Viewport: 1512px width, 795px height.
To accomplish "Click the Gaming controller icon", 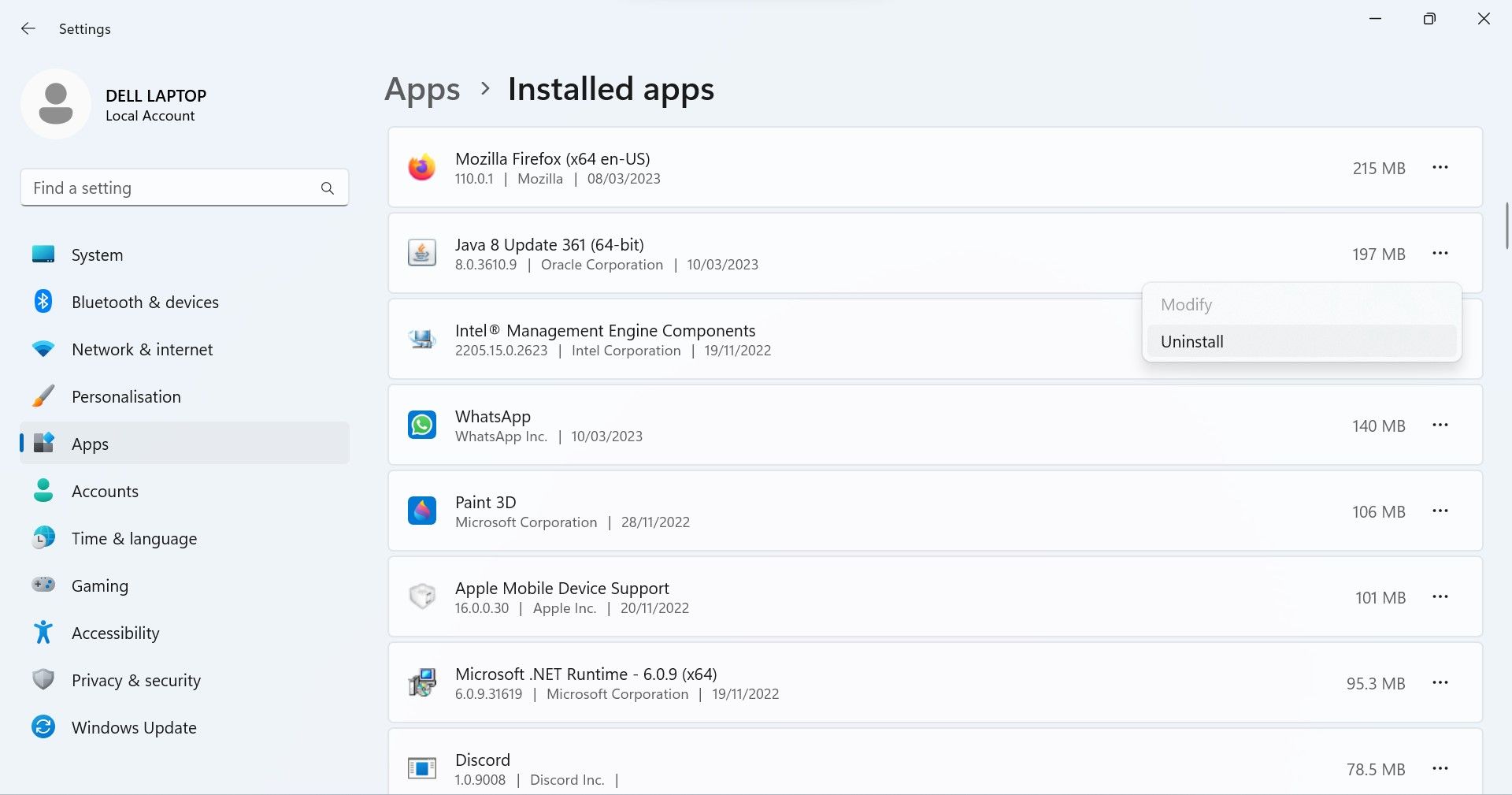I will (43, 585).
